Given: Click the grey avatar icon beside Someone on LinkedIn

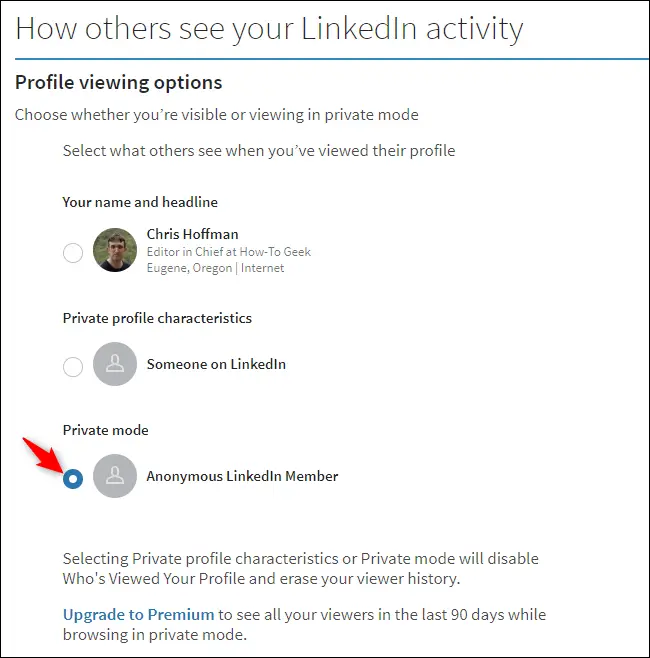Looking at the screenshot, I should [x=115, y=365].
